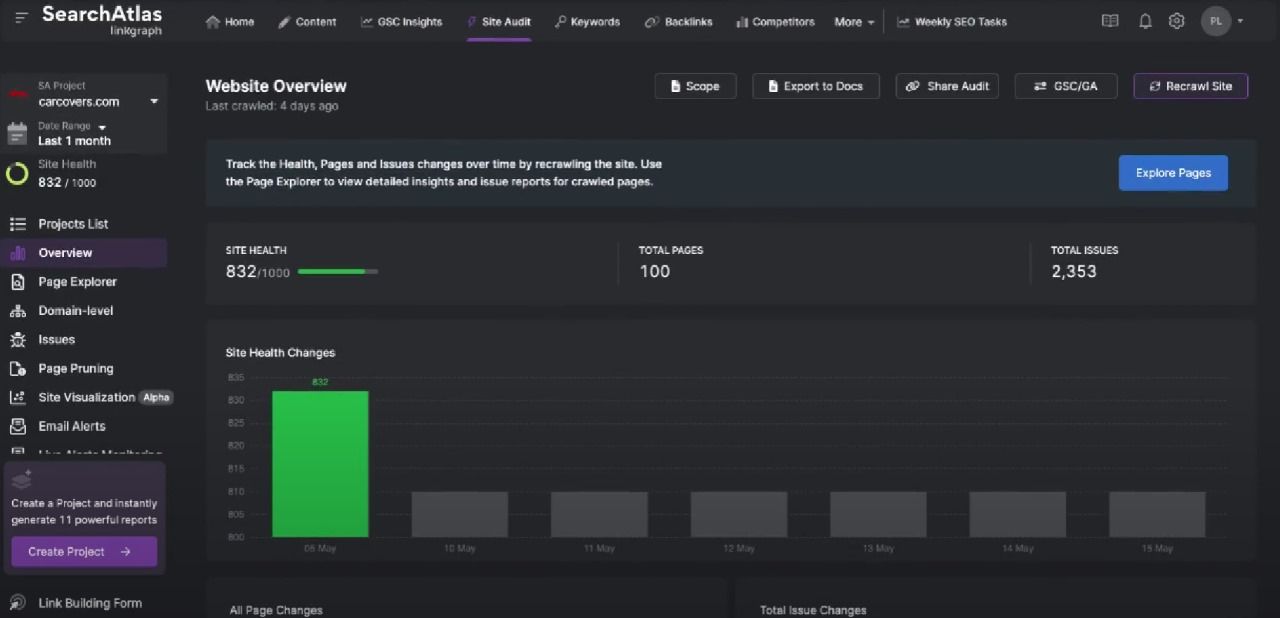The height and width of the screenshot is (618, 1280).
Task: Open the Content tab
Action: click(x=307, y=22)
